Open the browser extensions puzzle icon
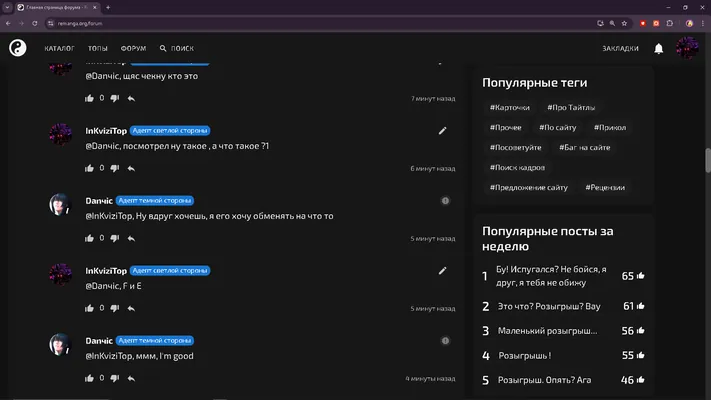 click(670, 23)
